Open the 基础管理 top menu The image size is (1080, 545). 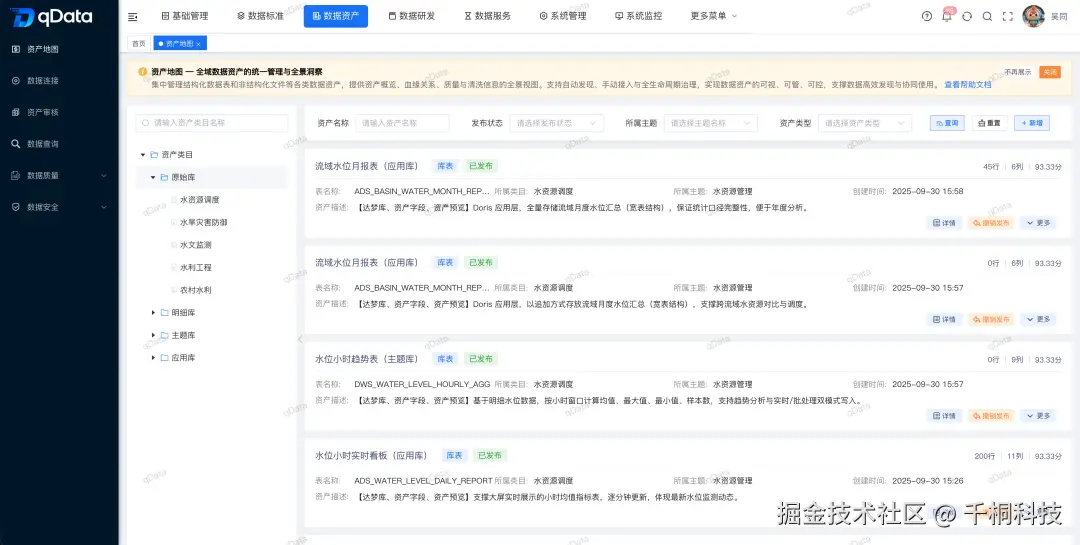[x=185, y=16]
